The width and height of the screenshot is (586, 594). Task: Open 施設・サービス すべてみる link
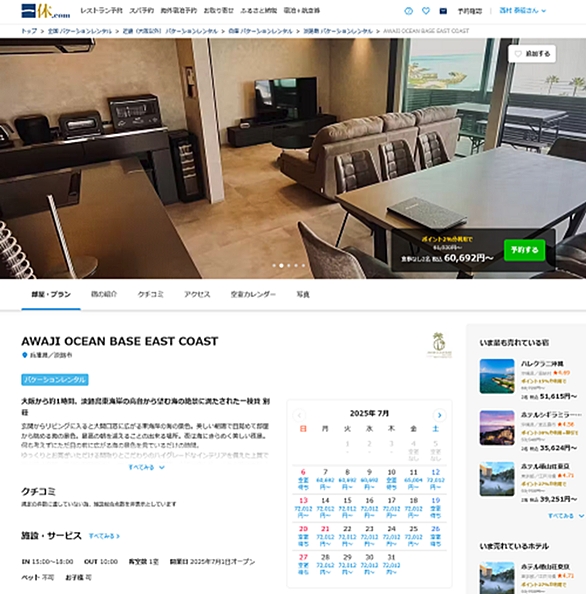[x=104, y=536]
